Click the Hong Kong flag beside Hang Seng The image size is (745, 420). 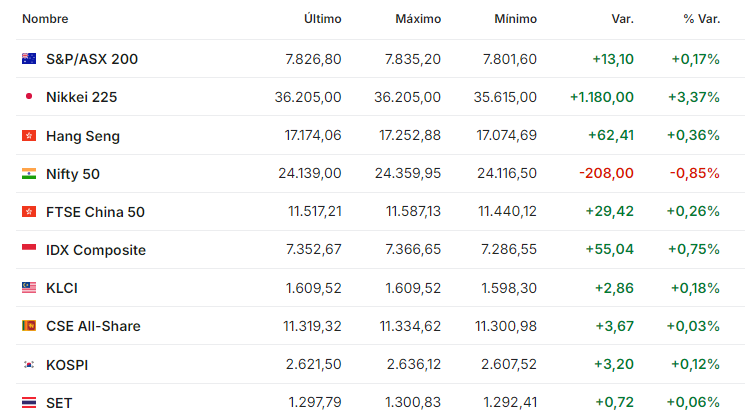[x=29, y=136]
